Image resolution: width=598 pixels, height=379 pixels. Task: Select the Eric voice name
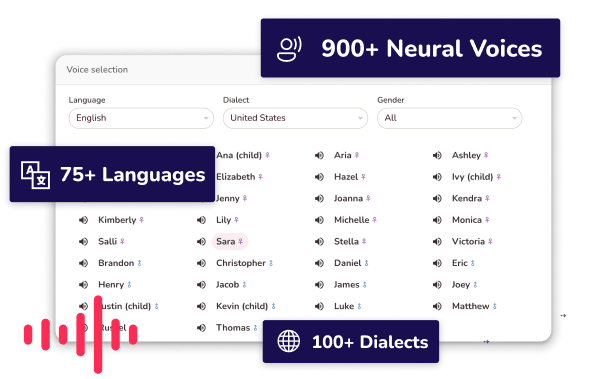point(460,263)
